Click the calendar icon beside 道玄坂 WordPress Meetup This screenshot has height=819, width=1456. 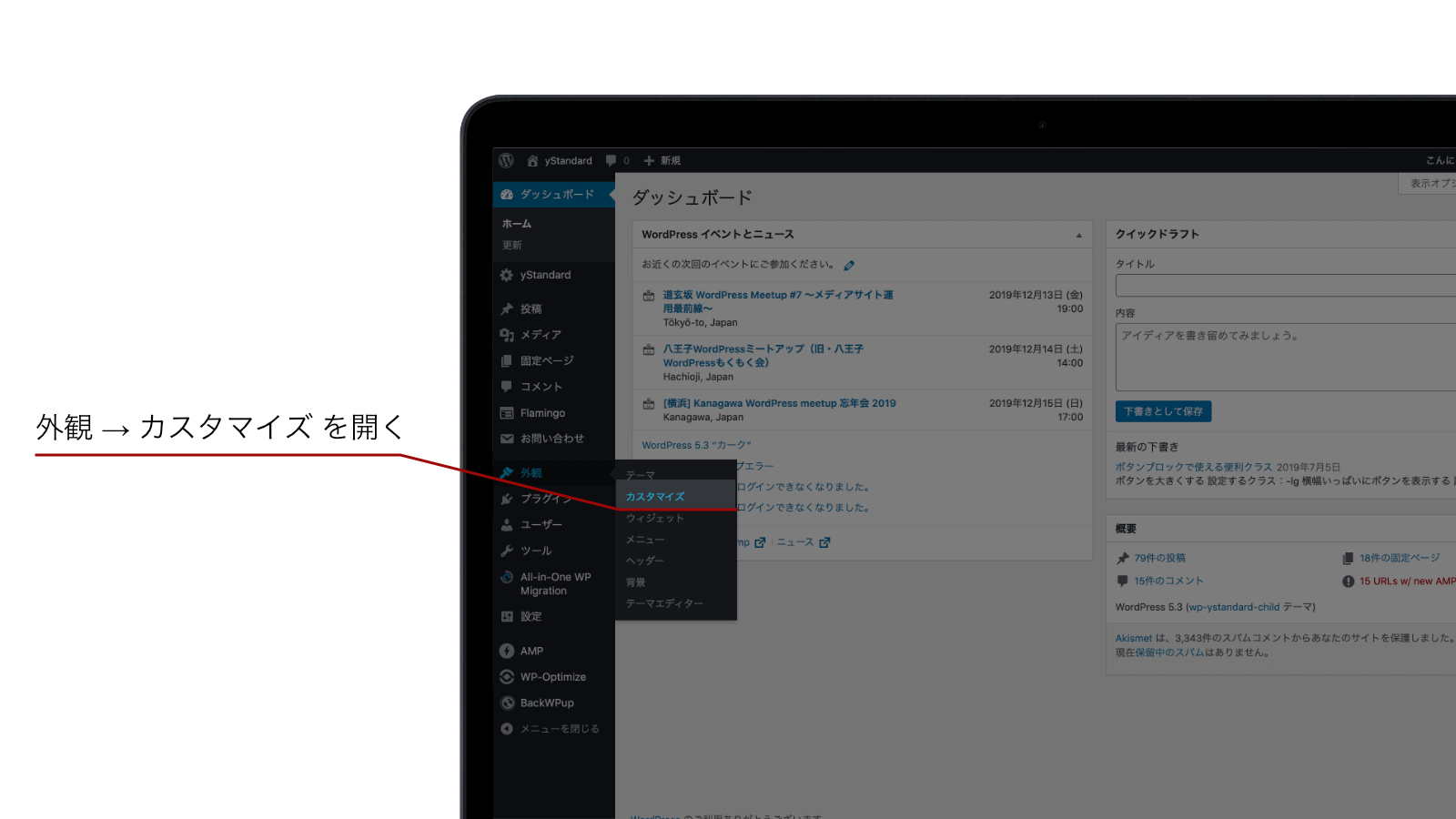(649, 296)
